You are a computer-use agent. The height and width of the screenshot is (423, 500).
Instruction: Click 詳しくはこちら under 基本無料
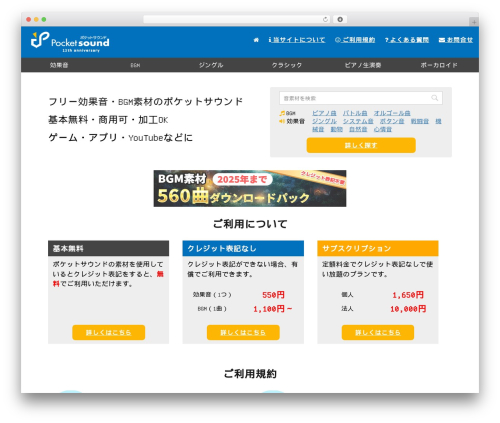[x=108, y=333]
